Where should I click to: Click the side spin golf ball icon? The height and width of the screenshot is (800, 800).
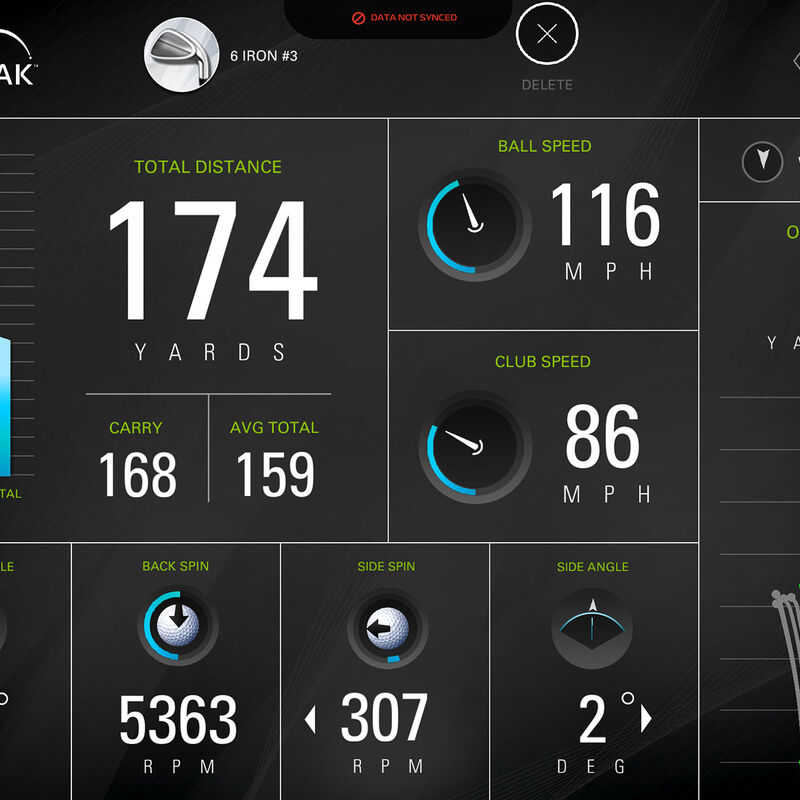(x=386, y=627)
